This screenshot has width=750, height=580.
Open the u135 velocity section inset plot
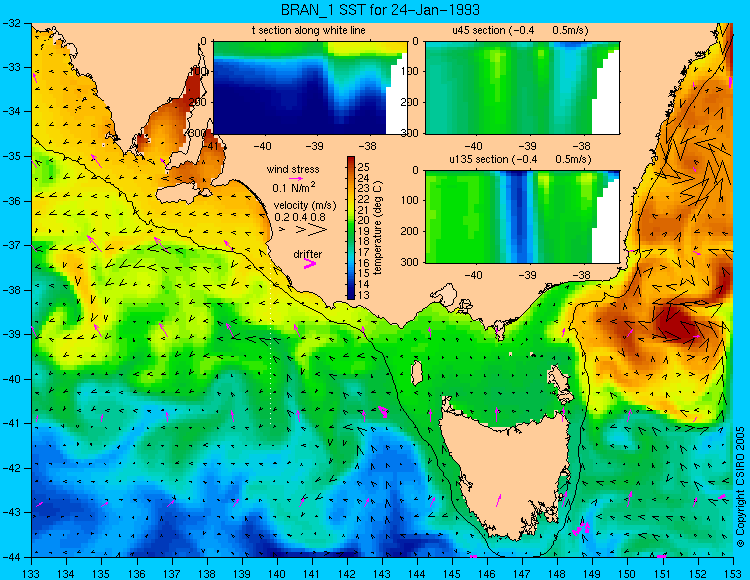coord(522,217)
